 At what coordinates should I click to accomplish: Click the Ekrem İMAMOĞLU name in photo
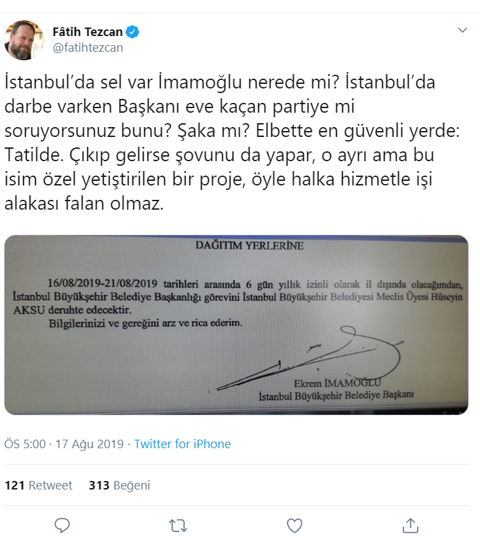point(337,383)
